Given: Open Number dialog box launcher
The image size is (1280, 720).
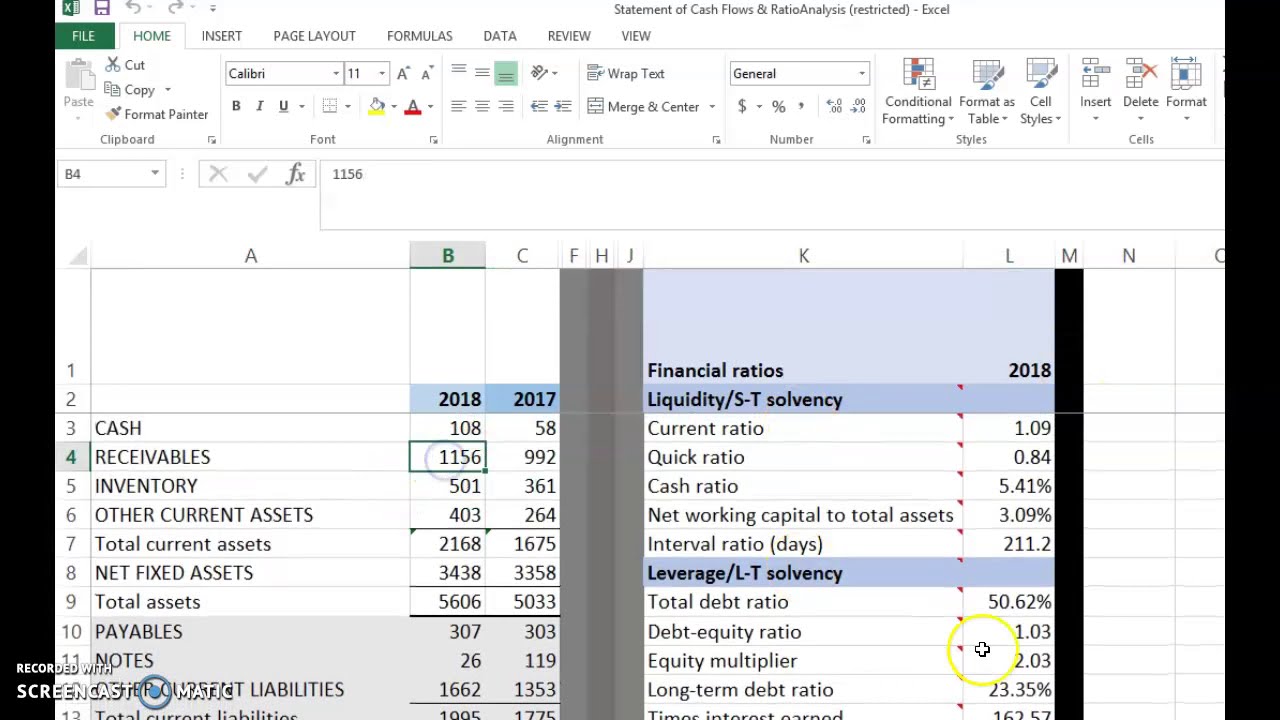Looking at the screenshot, I should [866, 140].
